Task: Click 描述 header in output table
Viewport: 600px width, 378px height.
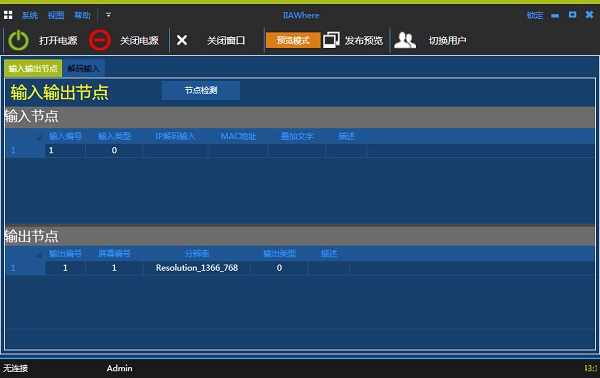Action: pos(329,254)
